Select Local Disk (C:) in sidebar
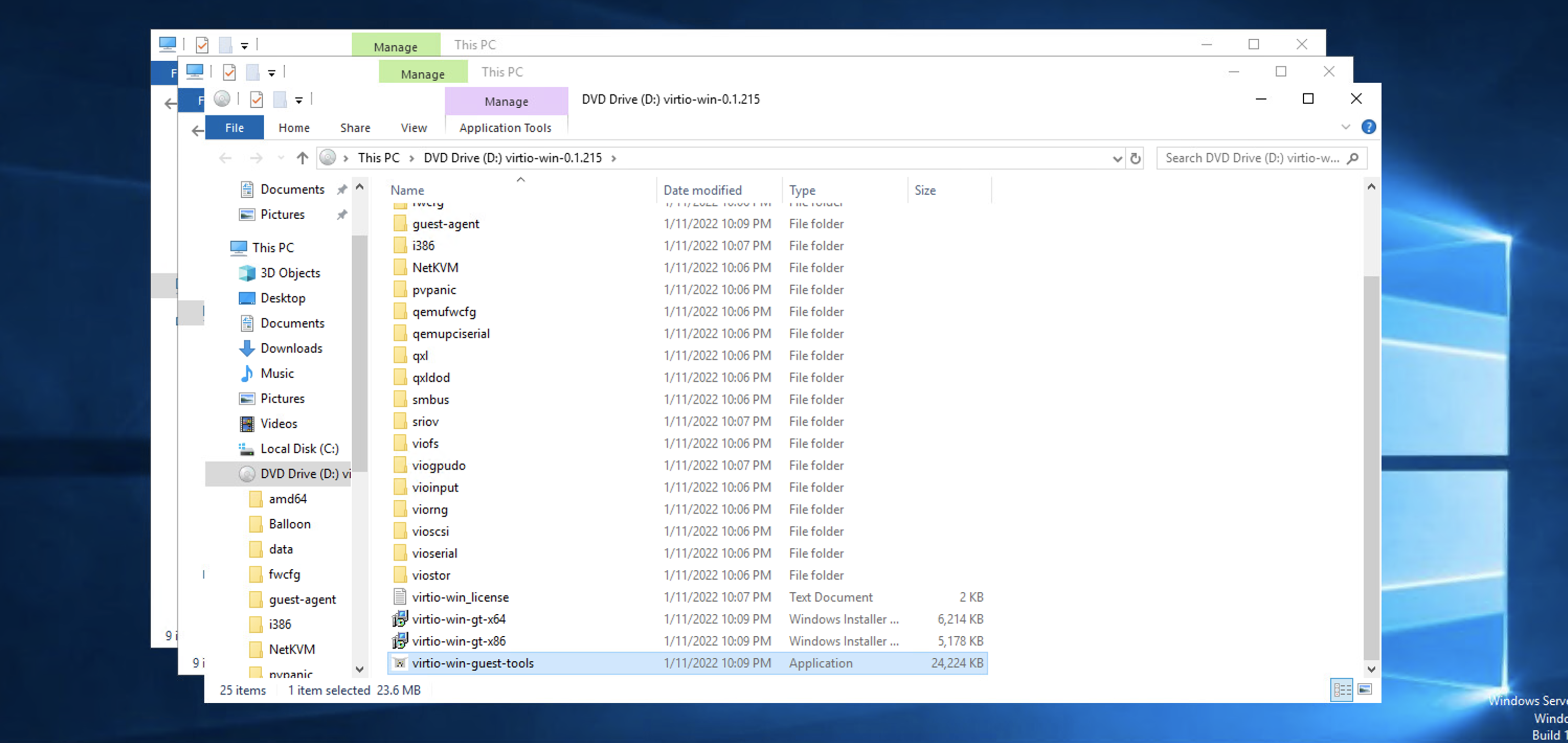 click(299, 448)
